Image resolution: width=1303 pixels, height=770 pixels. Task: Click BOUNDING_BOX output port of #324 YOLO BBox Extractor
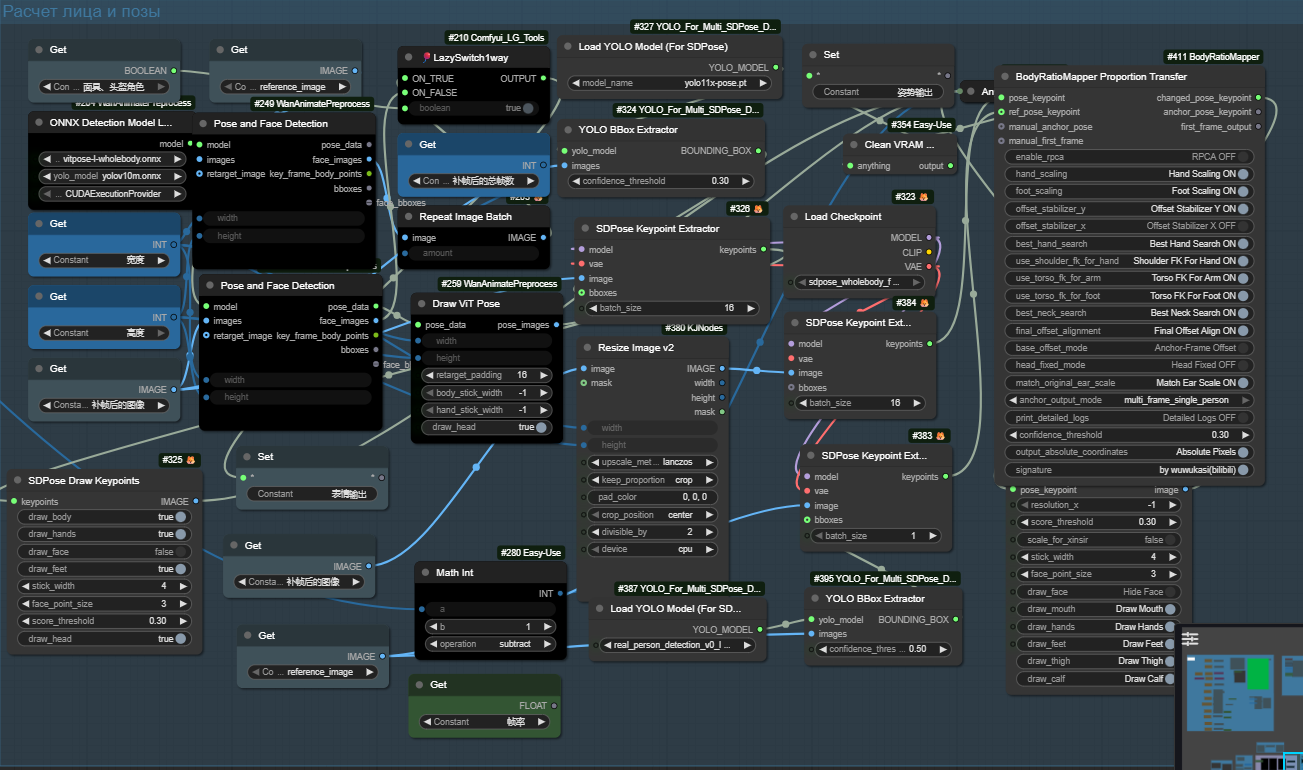759,151
